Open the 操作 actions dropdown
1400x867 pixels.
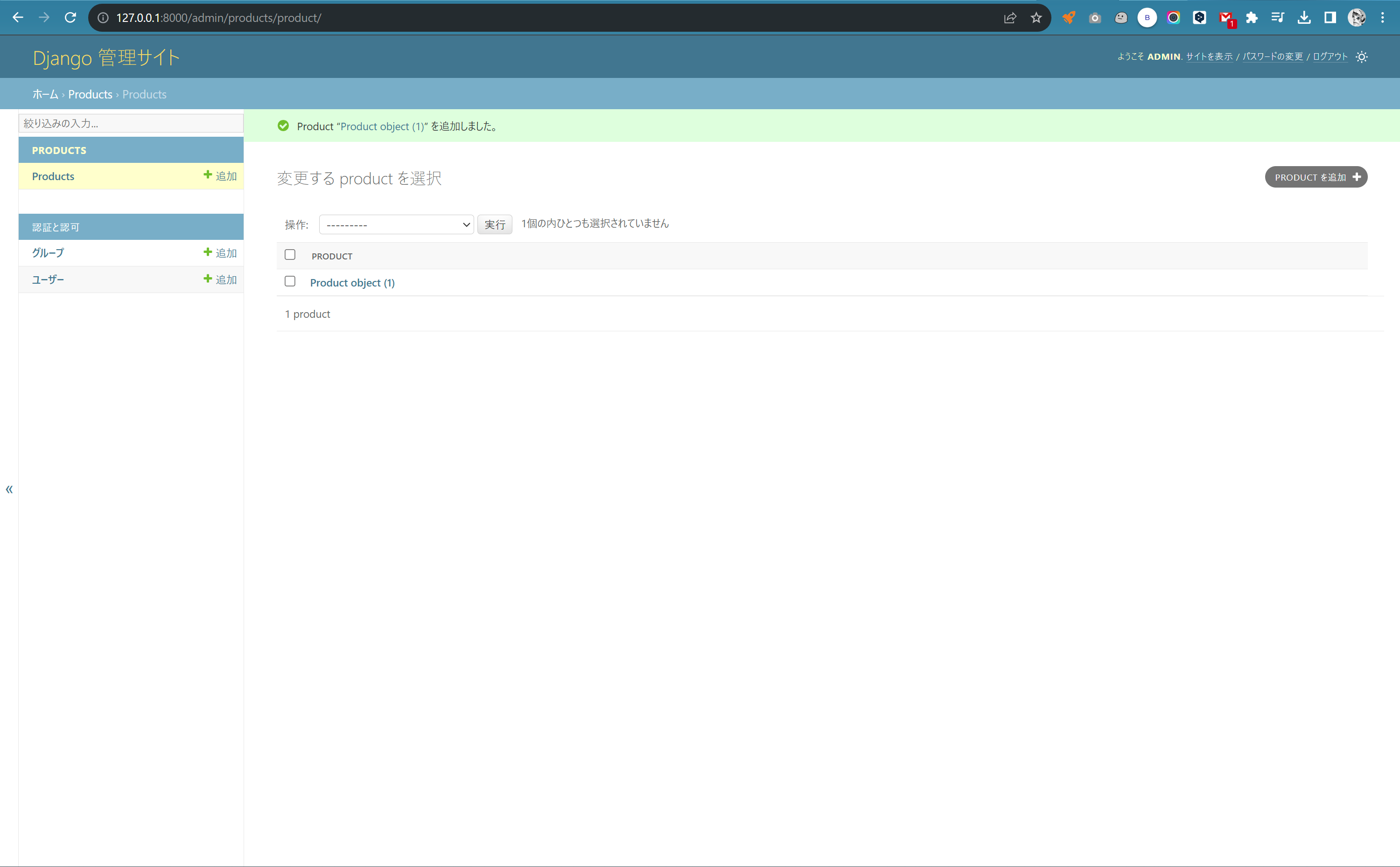[x=396, y=224]
